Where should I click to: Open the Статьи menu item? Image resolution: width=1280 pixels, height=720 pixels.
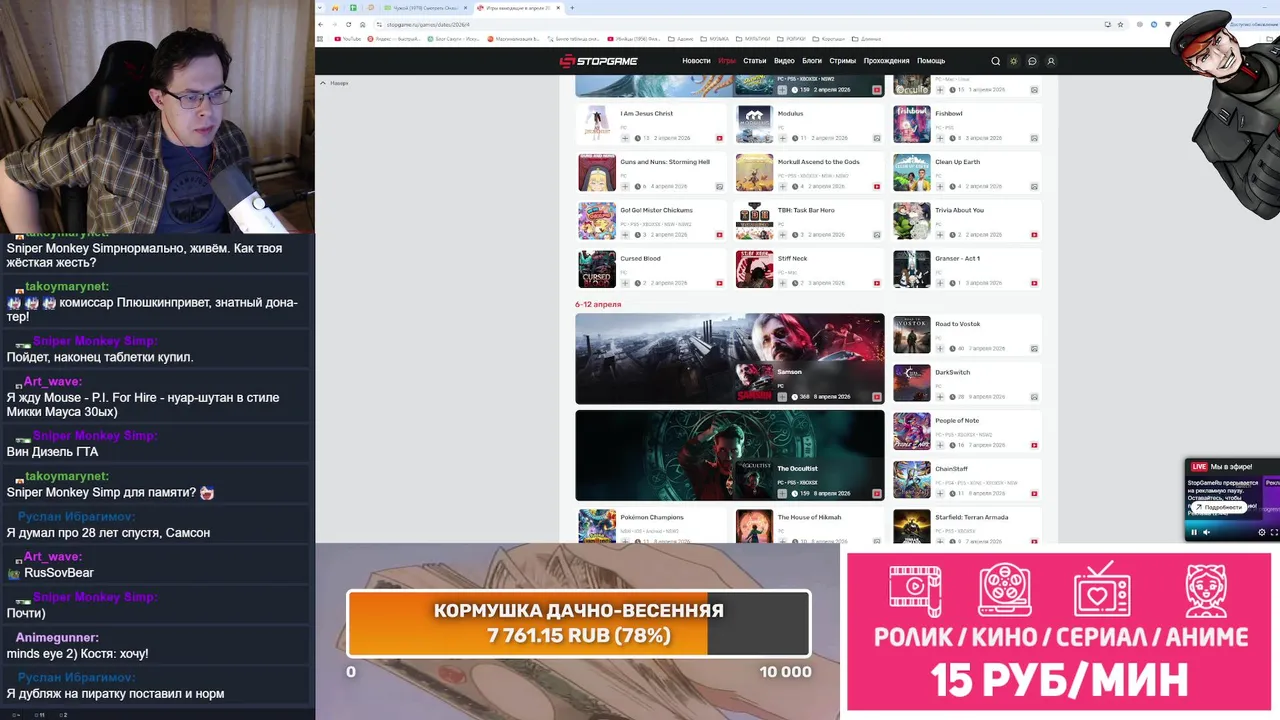(x=755, y=61)
